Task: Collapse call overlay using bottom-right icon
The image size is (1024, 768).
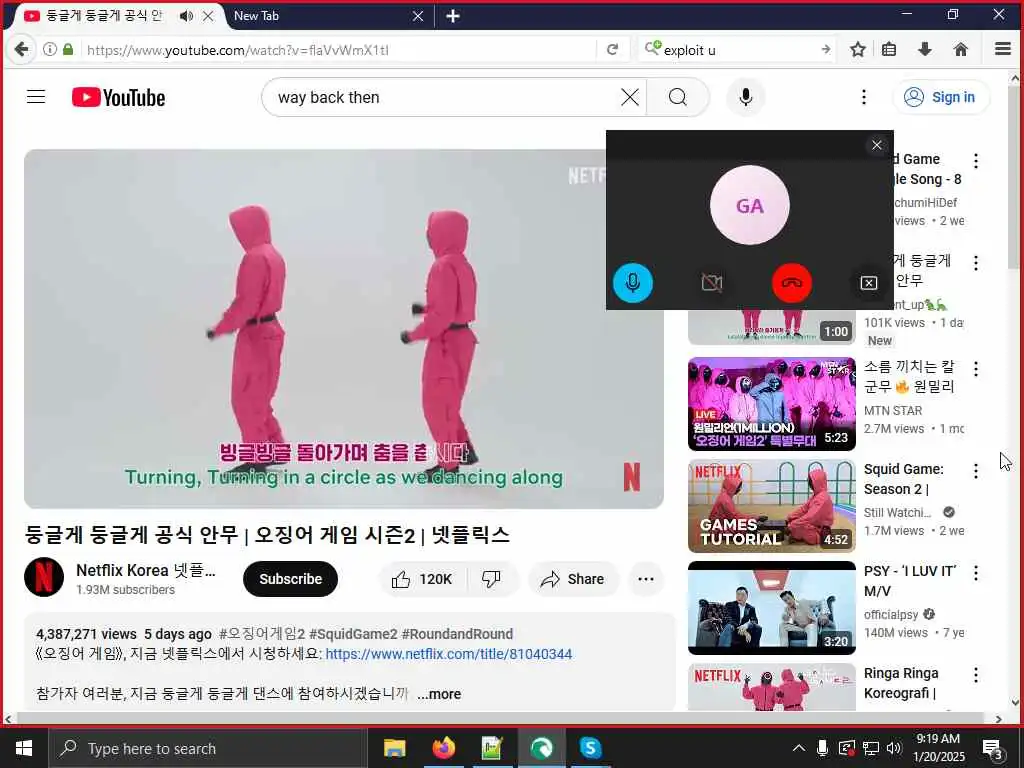Action: (x=869, y=283)
